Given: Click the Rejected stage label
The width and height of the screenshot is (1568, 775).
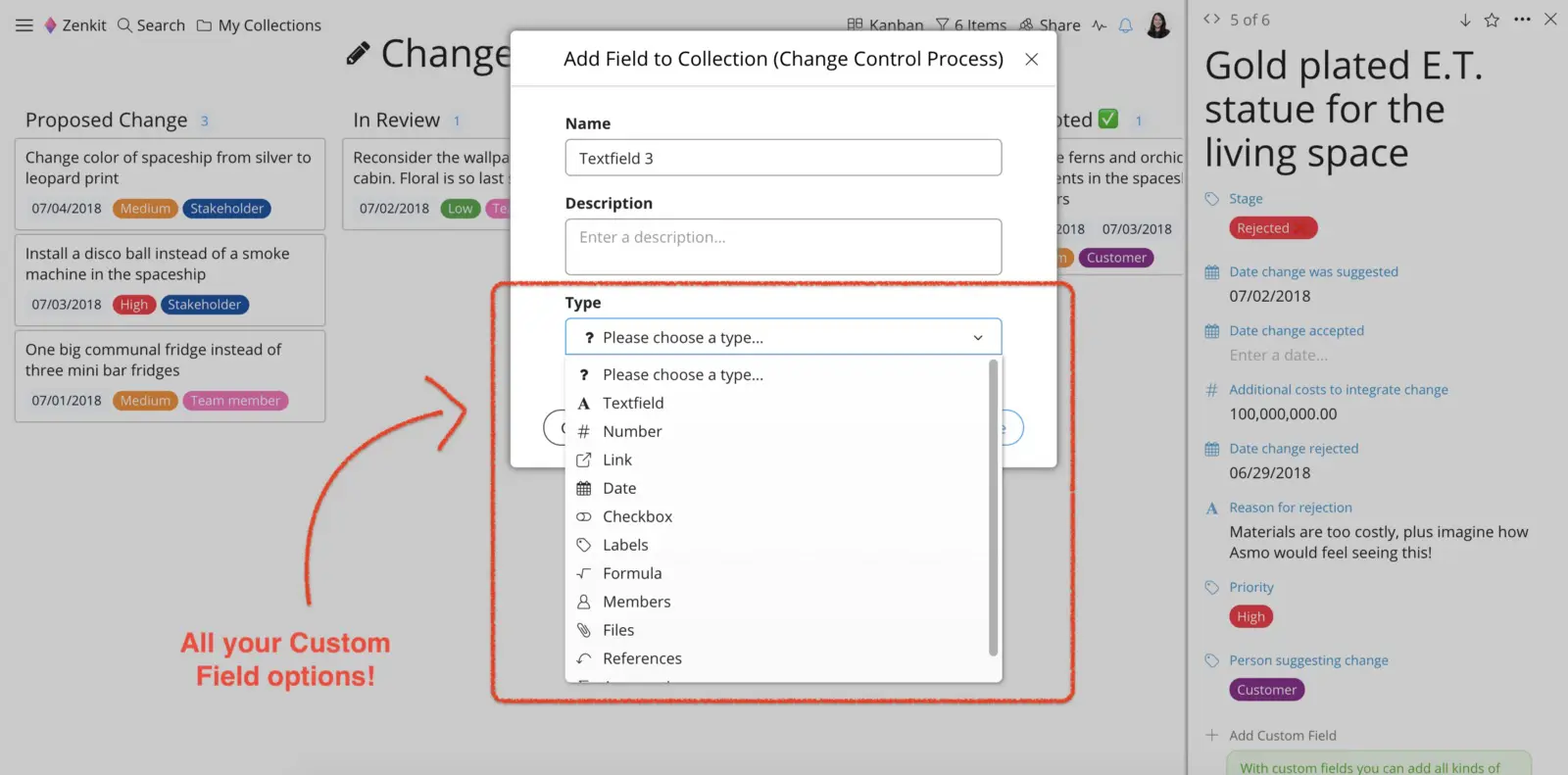Looking at the screenshot, I should click(1273, 228).
